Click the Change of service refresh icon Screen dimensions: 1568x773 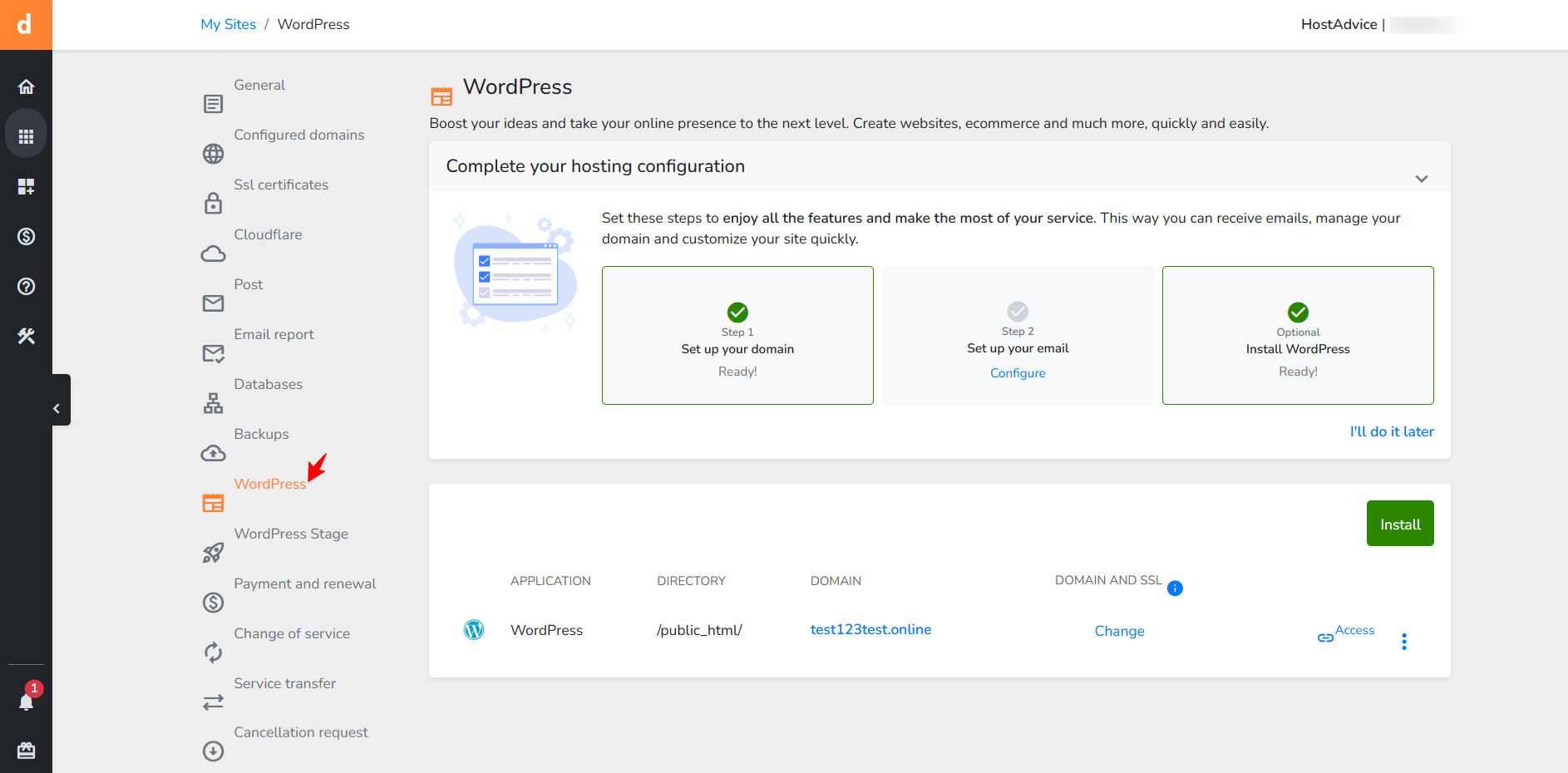[213, 652]
